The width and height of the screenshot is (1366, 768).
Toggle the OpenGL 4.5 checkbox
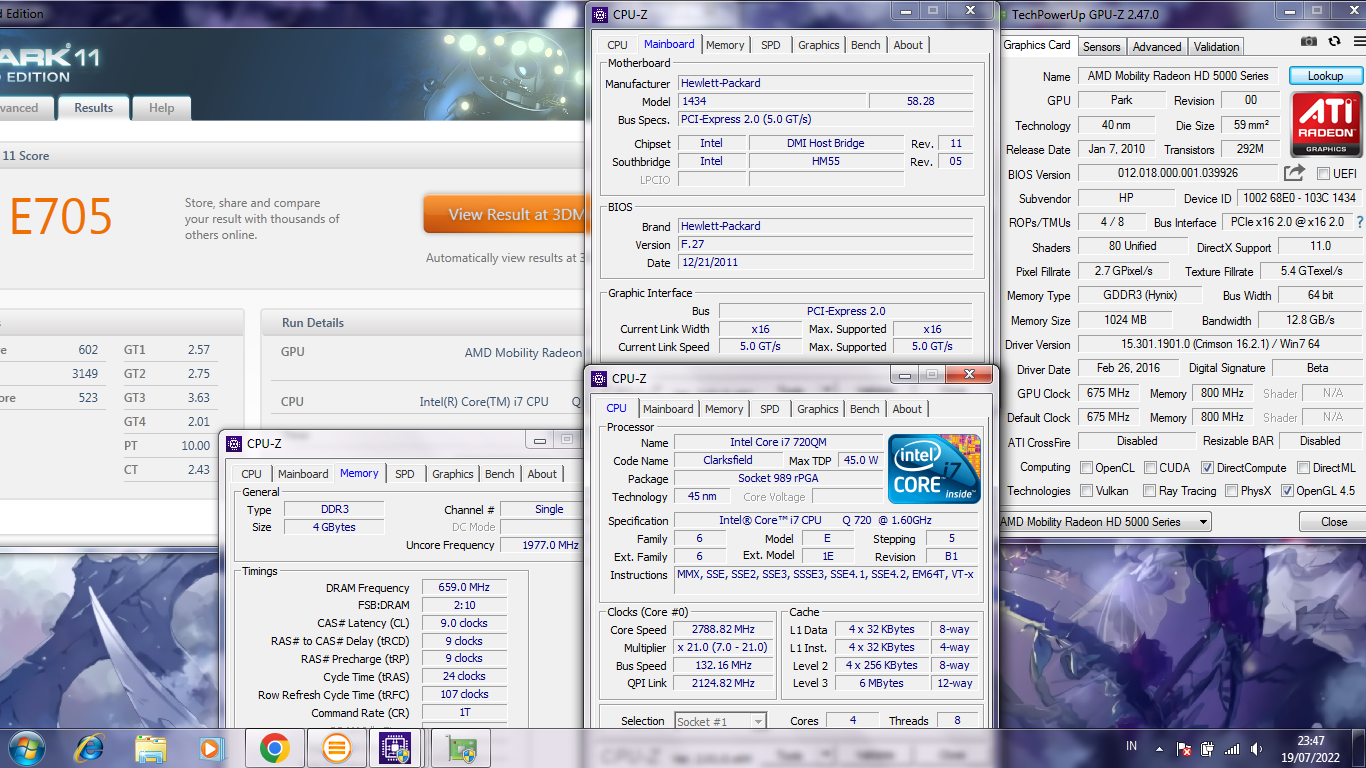(1288, 491)
